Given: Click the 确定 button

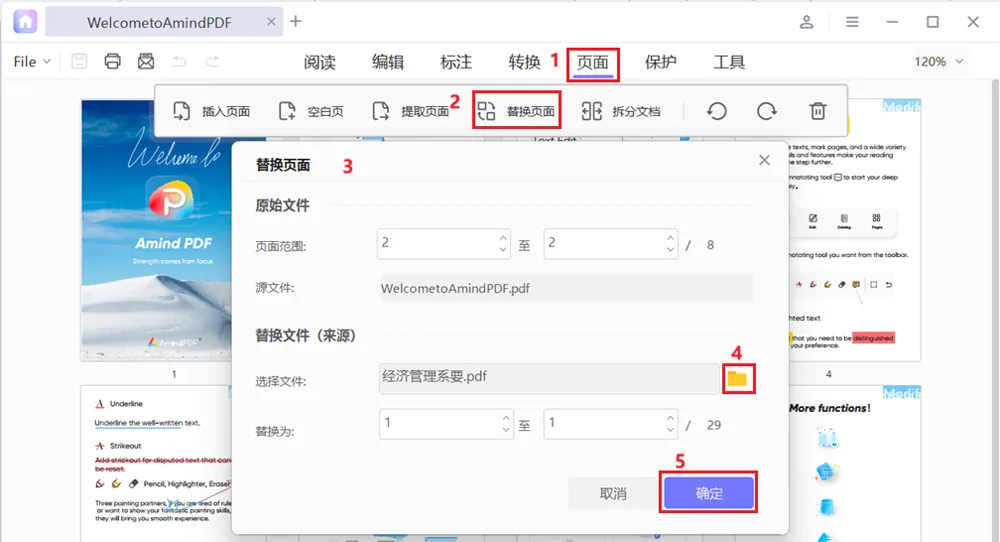Looking at the screenshot, I should tap(709, 493).
